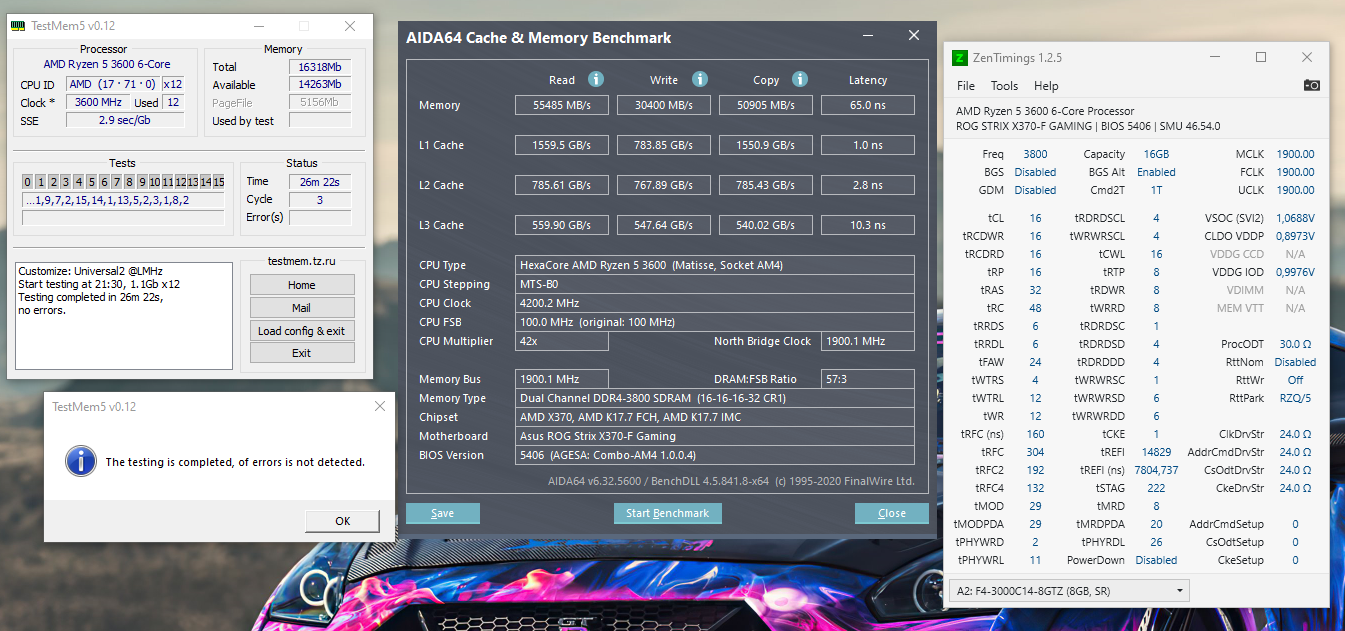Click the test sequence list in TestMem5

(124, 200)
